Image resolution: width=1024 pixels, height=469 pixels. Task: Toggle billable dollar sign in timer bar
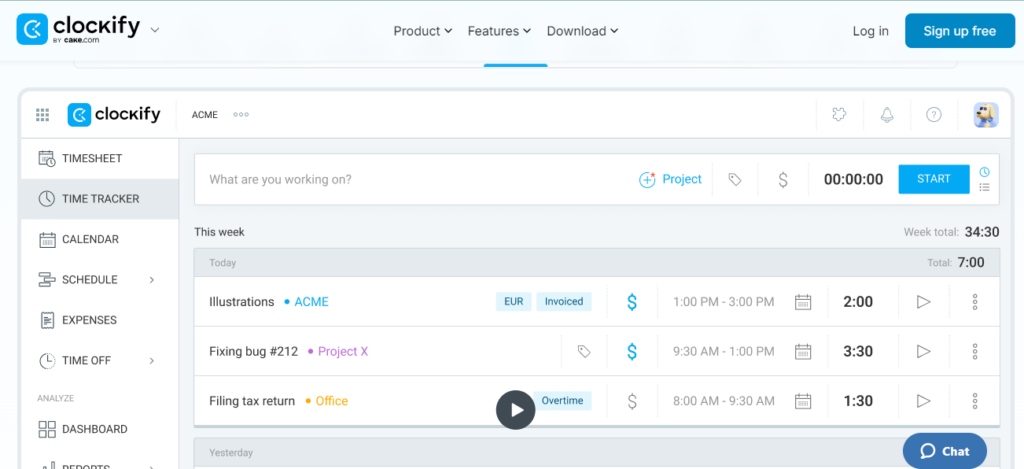[783, 180]
